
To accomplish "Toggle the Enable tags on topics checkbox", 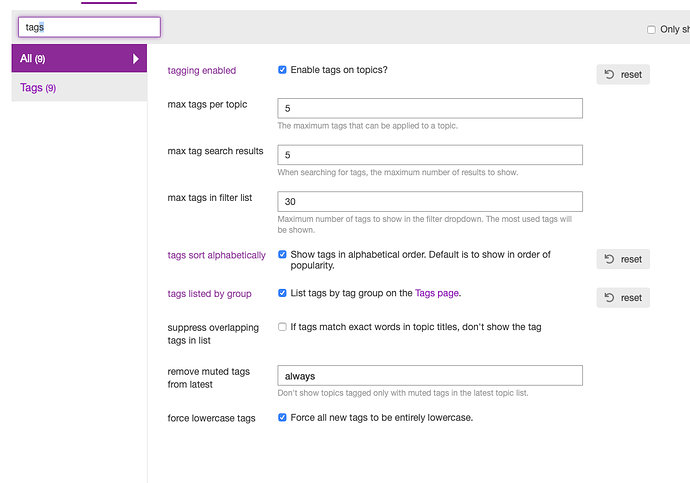I will pyautogui.click(x=282, y=70).
